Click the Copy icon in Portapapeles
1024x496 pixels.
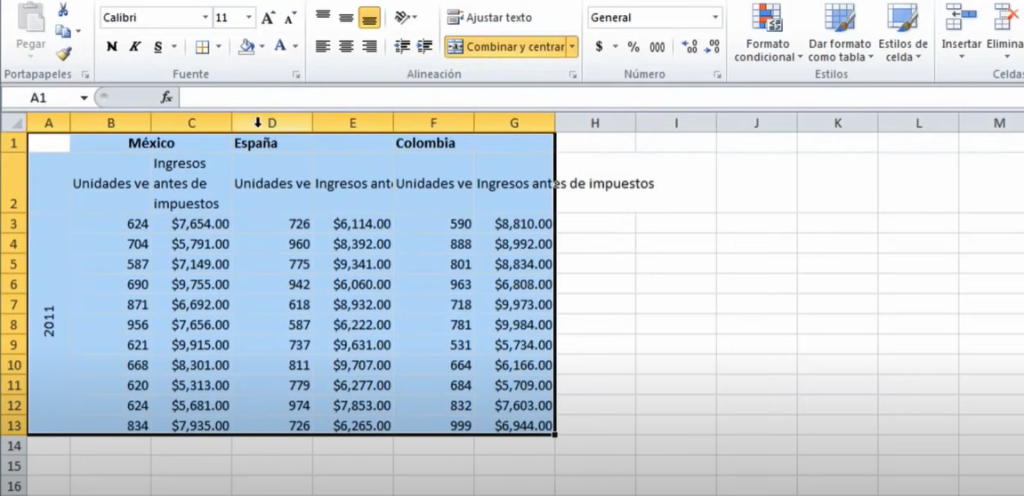[63, 31]
